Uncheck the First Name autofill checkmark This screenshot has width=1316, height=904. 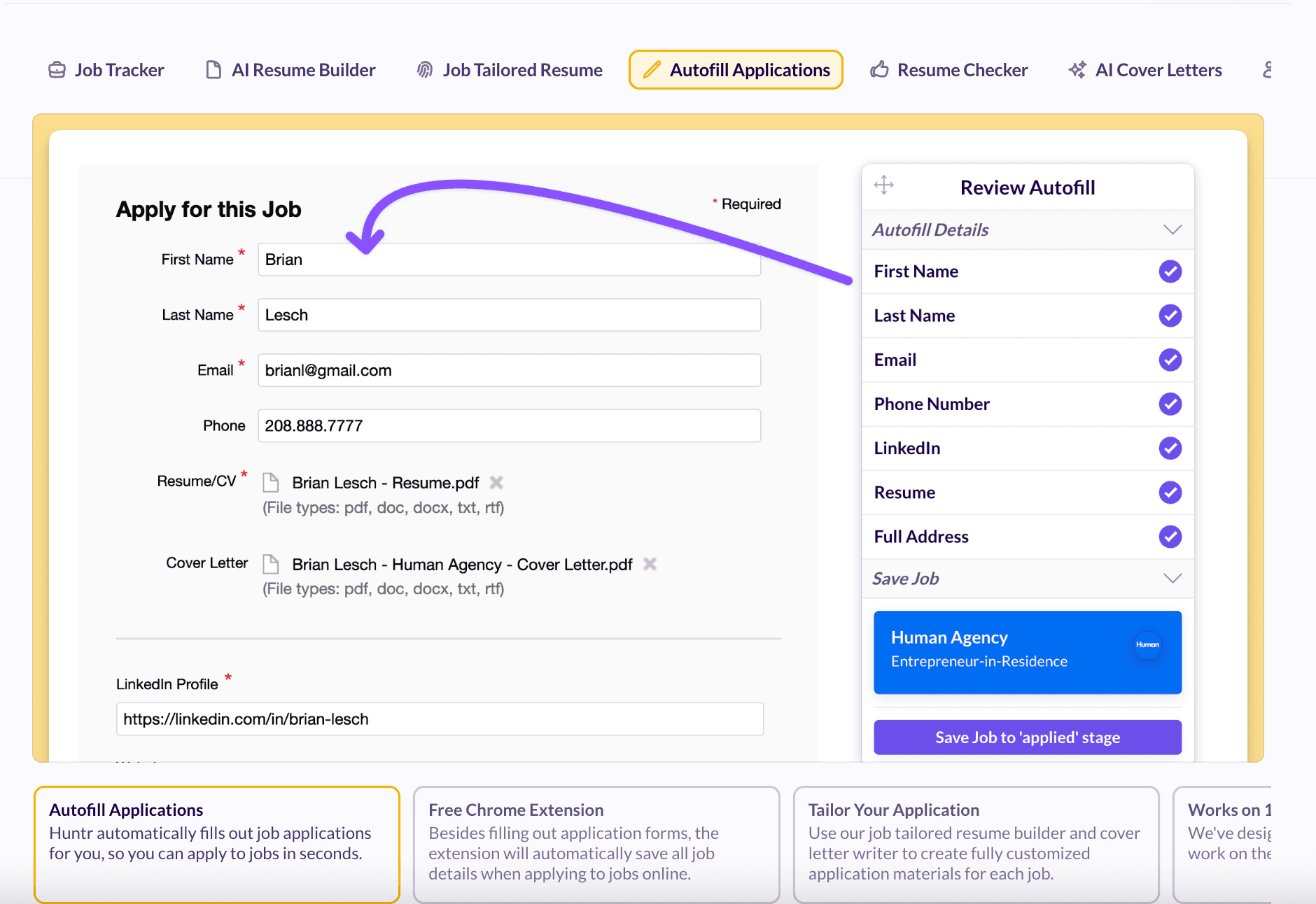(1170, 271)
